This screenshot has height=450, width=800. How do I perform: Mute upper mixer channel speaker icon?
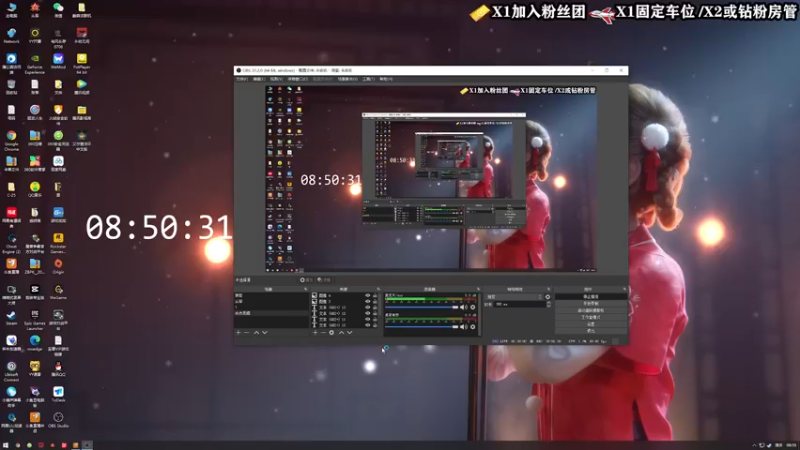point(463,307)
